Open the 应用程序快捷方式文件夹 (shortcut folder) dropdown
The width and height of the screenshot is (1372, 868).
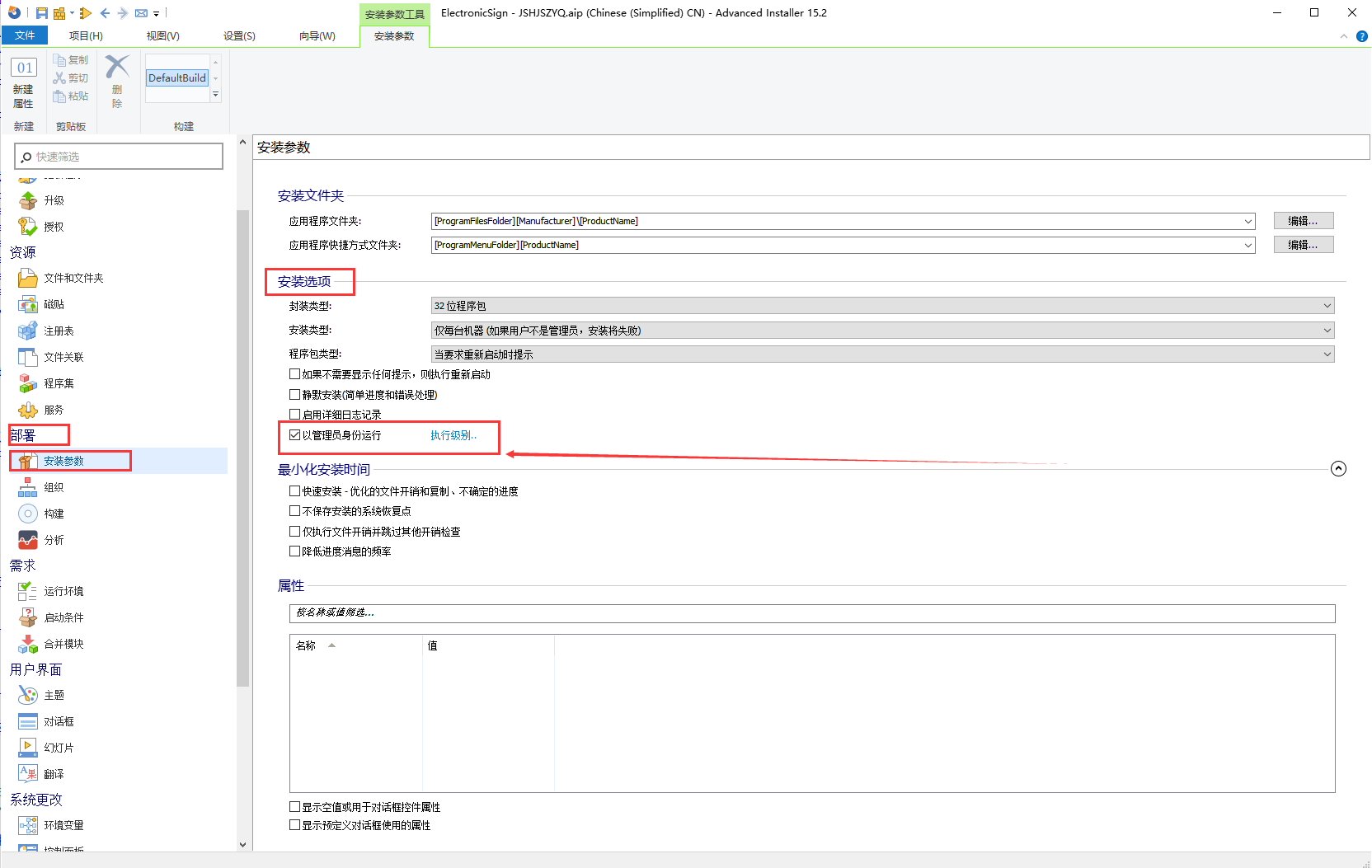1248,245
